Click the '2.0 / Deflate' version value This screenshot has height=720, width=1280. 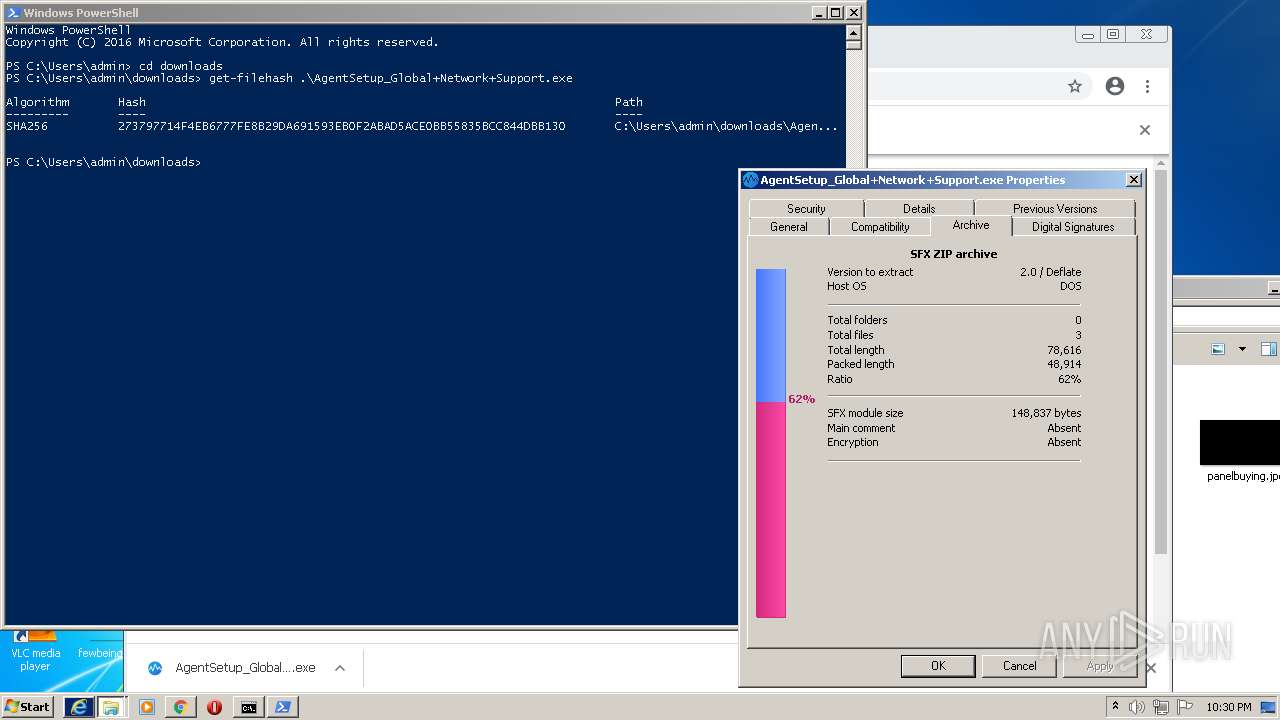(x=1050, y=272)
